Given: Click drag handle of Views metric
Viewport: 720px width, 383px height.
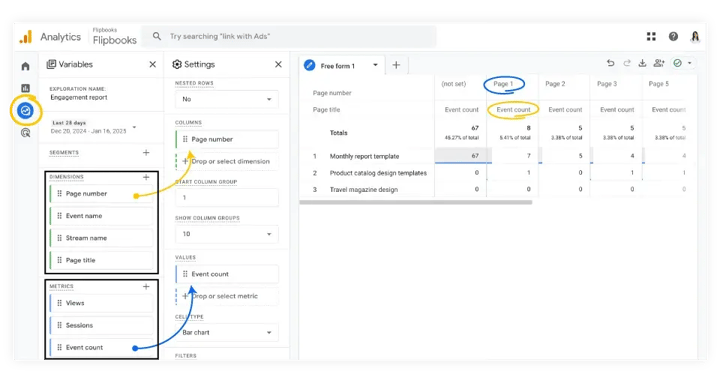Looking at the screenshot, I should [x=59, y=303].
